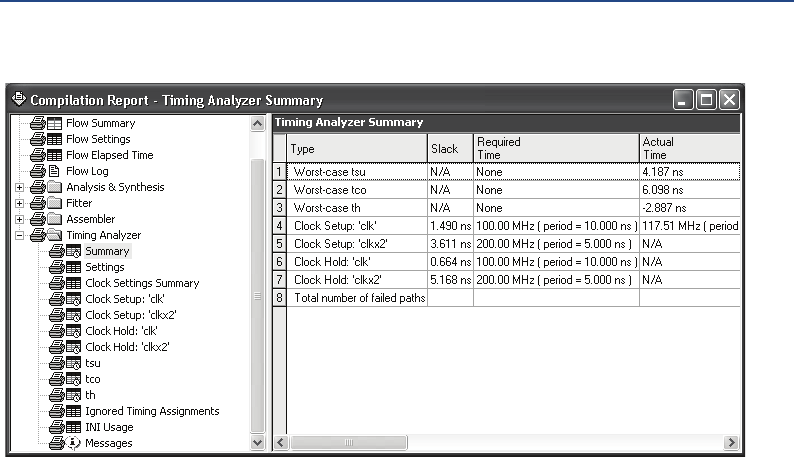This screenshot has width=794, height=457.
Task: Collapse the Timing Analyzer tree node
Action: pyautogui.click(x=19, y=235)
